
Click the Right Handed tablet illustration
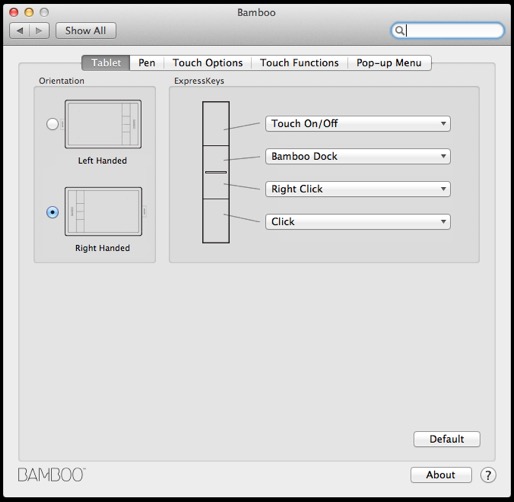pos(103,211)
